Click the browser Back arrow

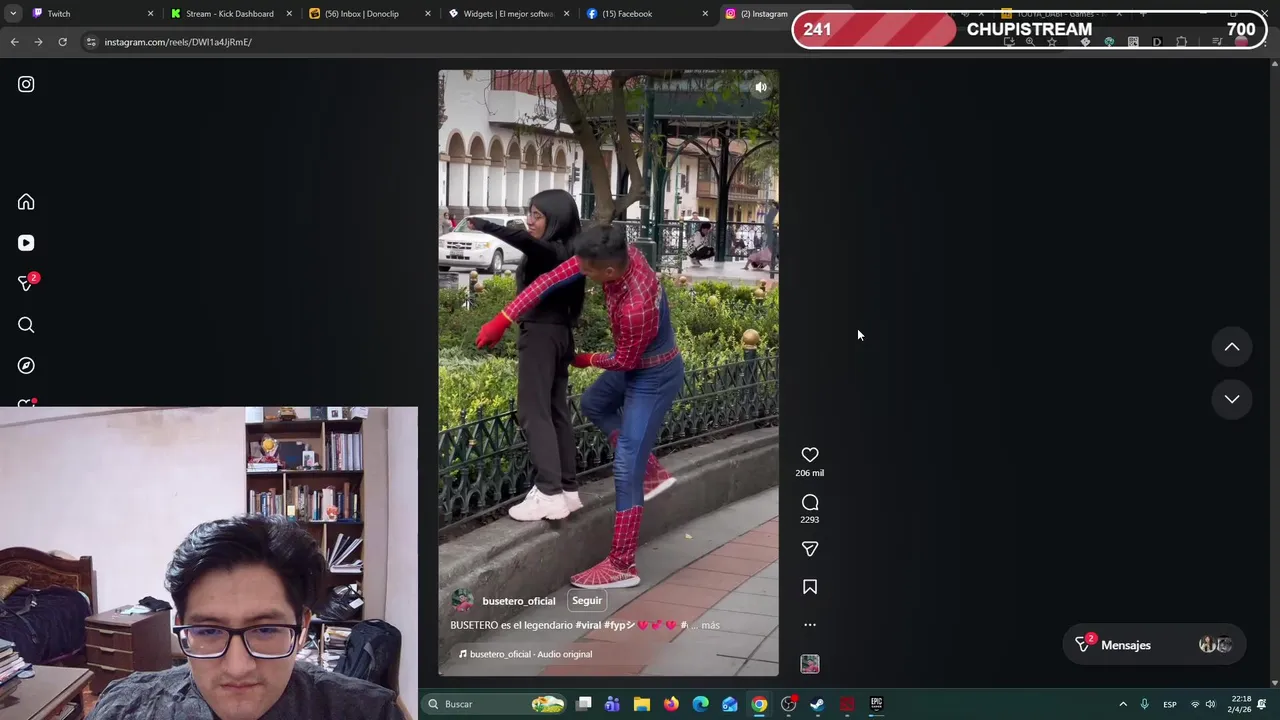click(14, 42)
